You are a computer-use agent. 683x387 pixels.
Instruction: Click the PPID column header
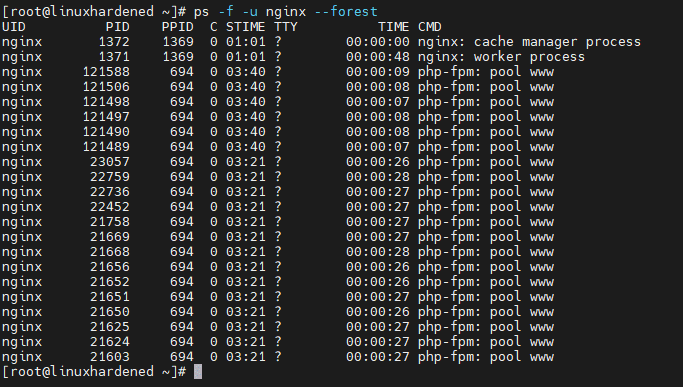[178, 27]
